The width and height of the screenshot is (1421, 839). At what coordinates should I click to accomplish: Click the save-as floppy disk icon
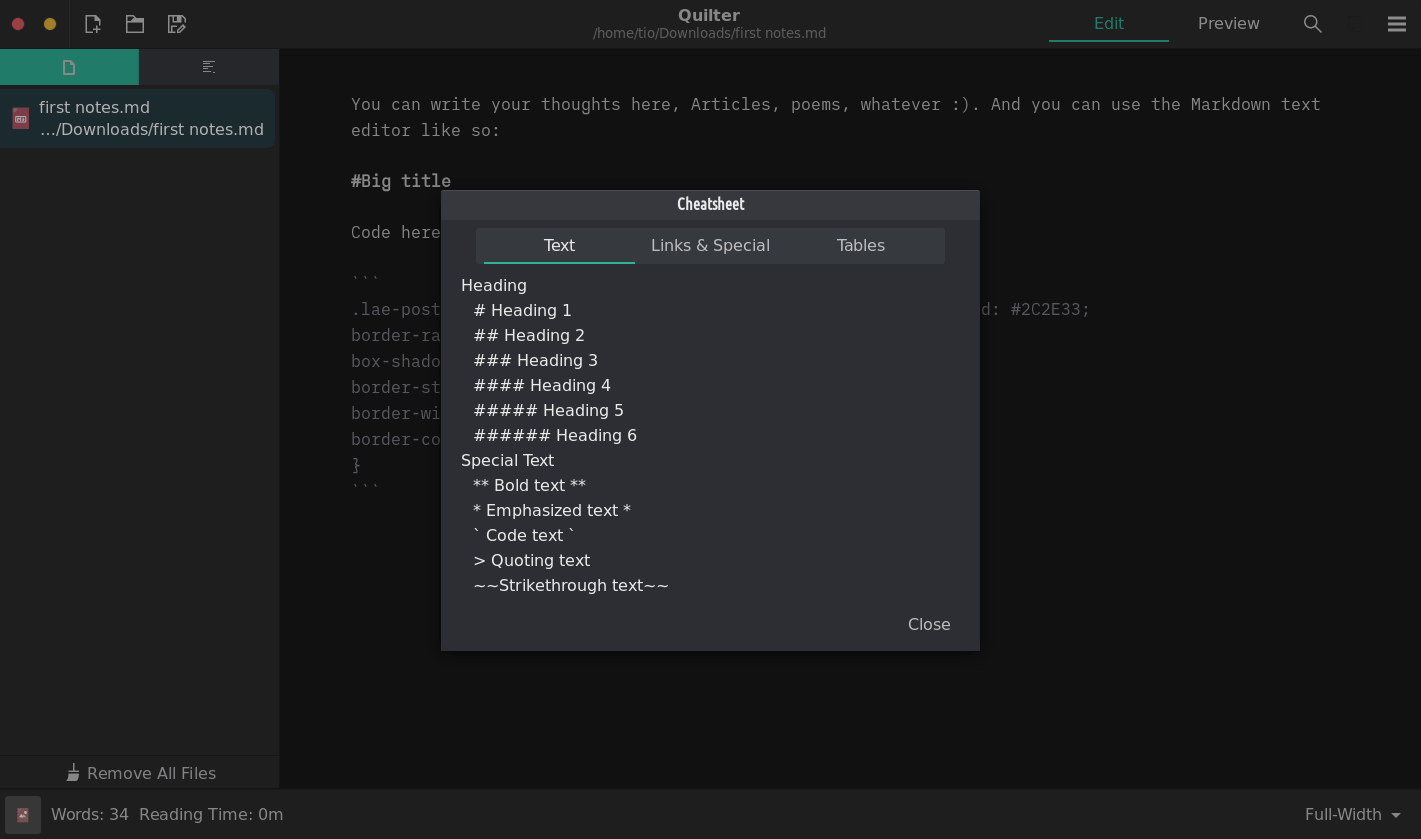tap(177, 24)
